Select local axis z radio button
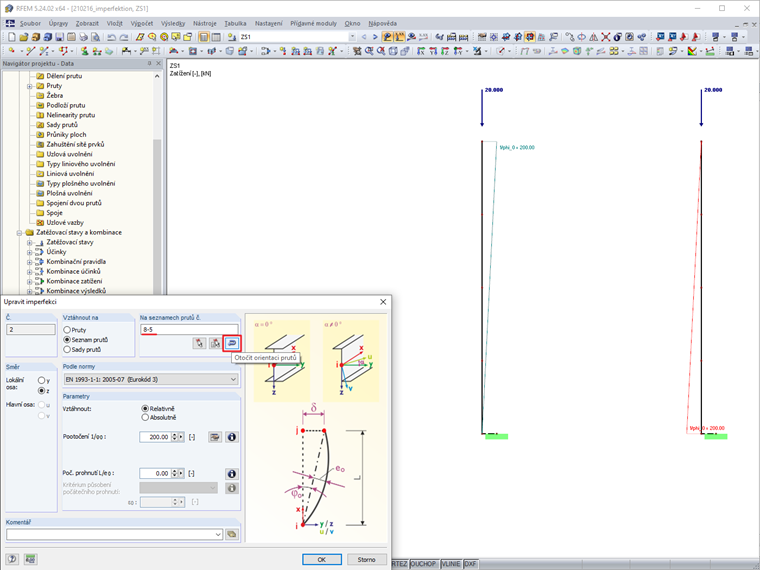760x570 pixels. click(41, 390)
